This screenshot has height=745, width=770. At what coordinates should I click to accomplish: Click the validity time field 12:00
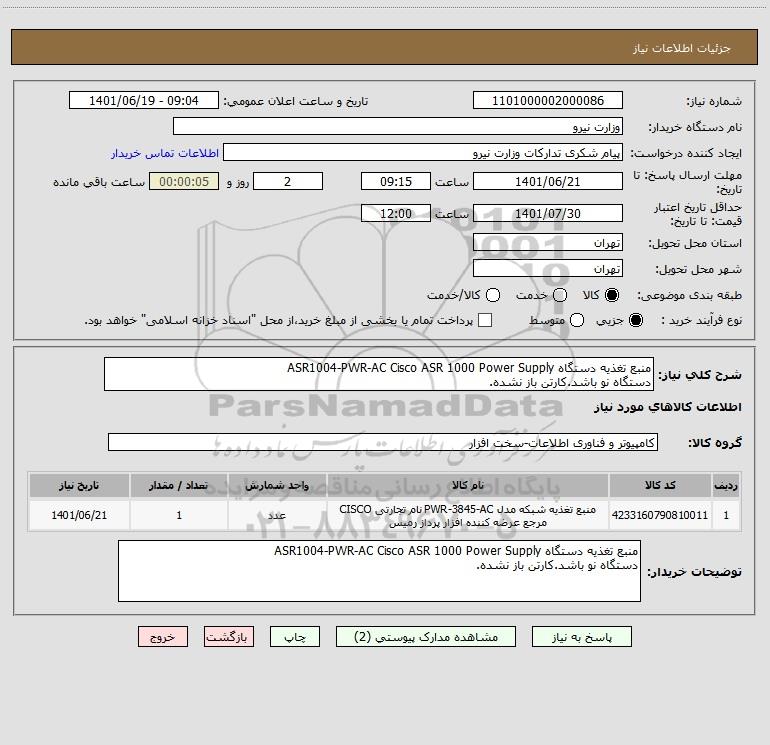[x=396, y=213]
